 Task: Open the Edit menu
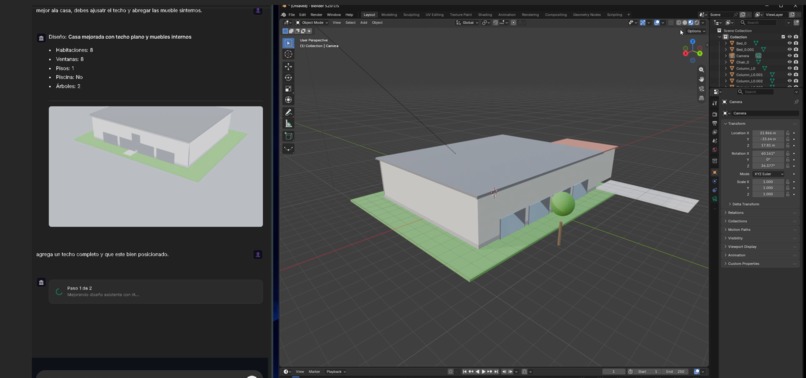[x=303, y=15]
